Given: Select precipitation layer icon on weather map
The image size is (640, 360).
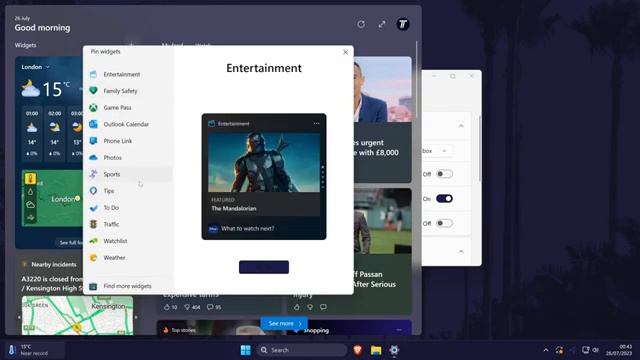Looking at the screenshot, I should [x=31, y=192].
